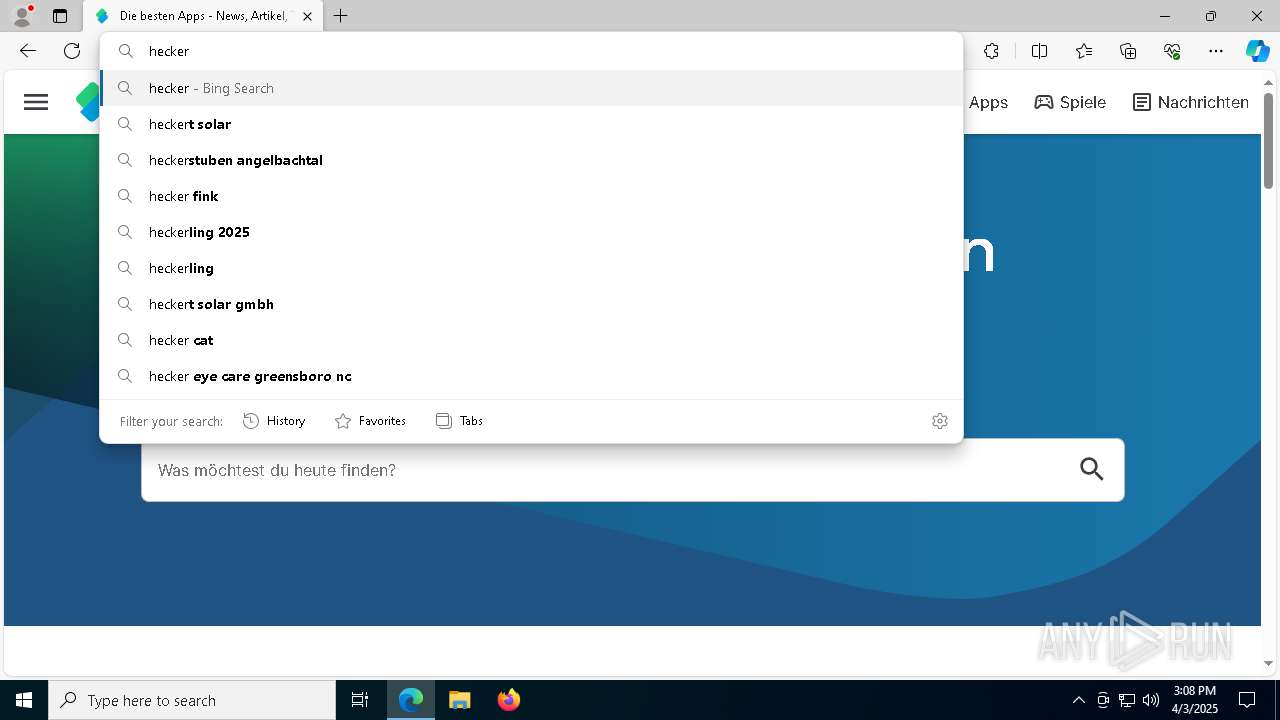Screen dimensions: 1280x720
Task: Pick 'heckerstuben angelbachtal' suggestion
Action: [x=531, y=160]
